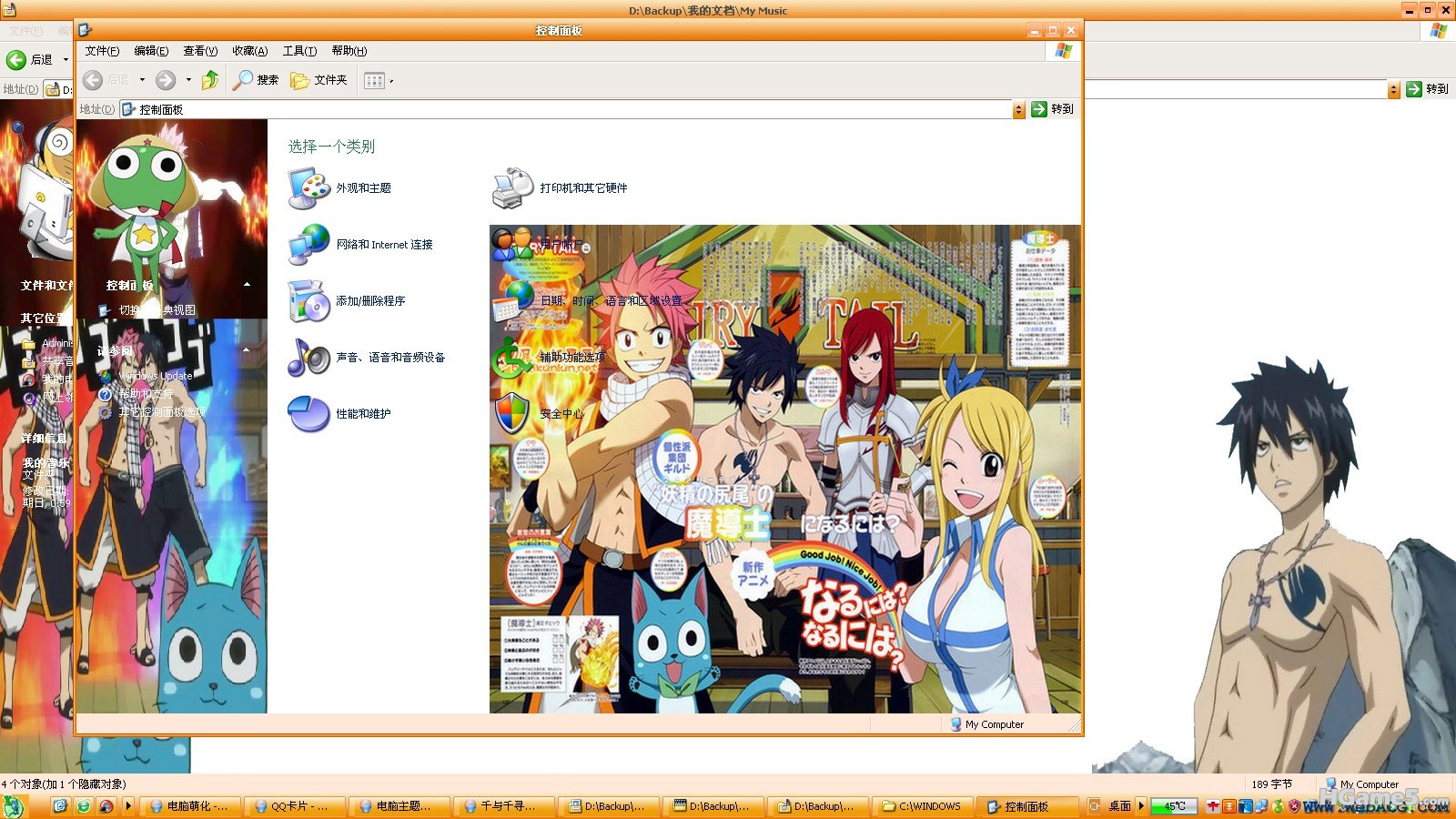Image resolution: width=1456 pixels, height=819 pixels.
Task: Open the 打印机和其它硬件 printer icon
Action: coord(513,188)
